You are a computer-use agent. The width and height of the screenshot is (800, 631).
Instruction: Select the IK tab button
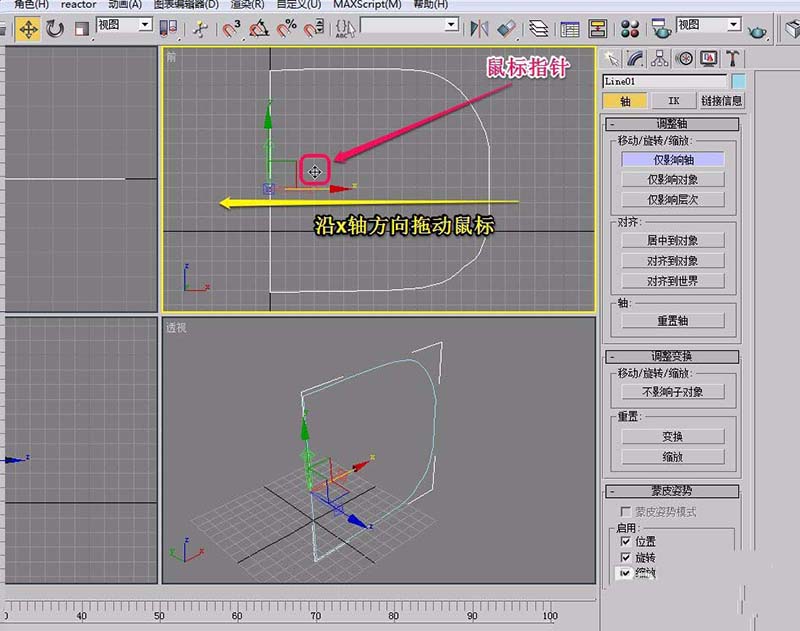(673, 101)
